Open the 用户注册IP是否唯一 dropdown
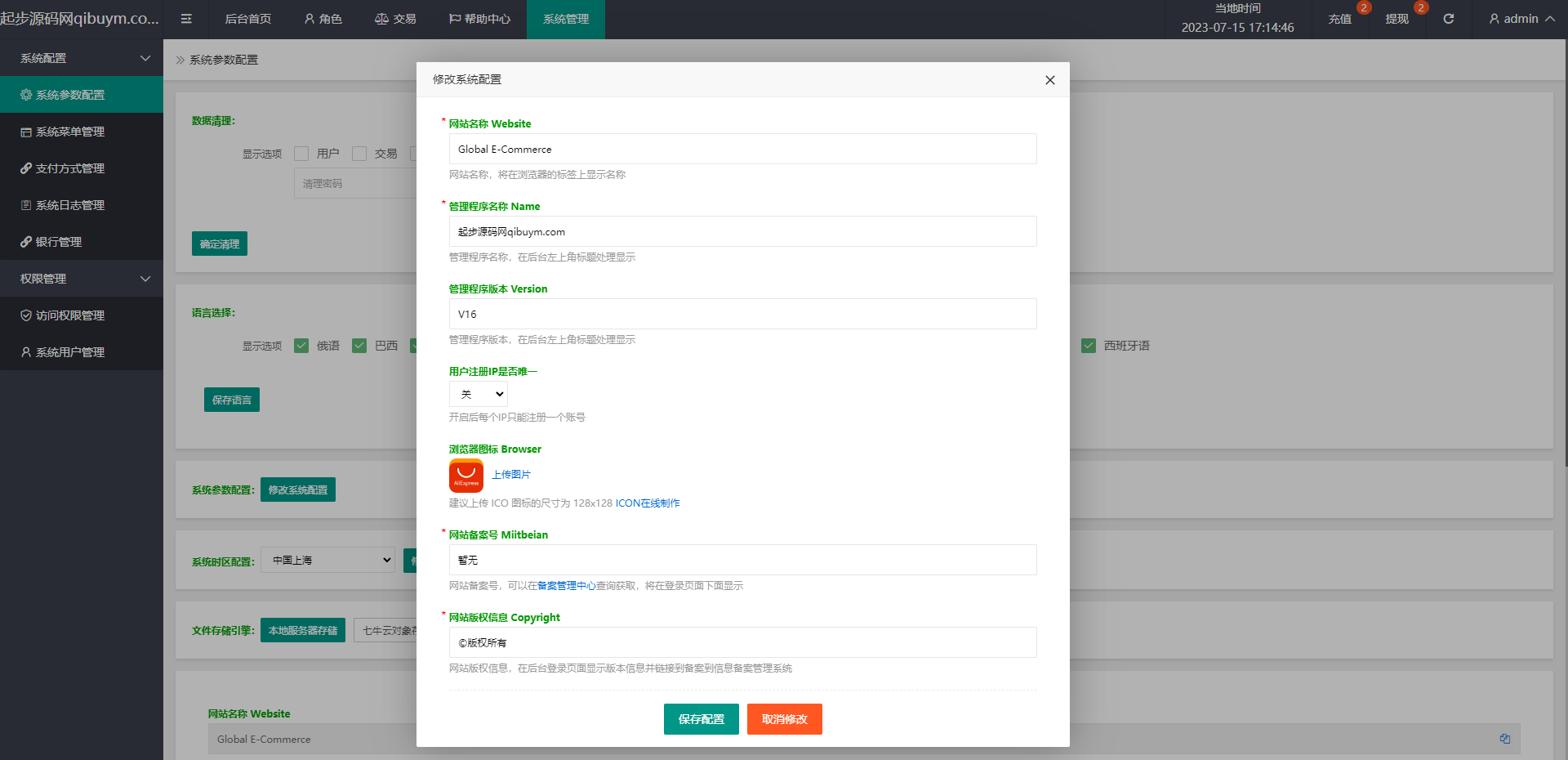Image resolution: width=1568 pixels, height=760 pixels. pyautogui.click(x=479, y=394)
